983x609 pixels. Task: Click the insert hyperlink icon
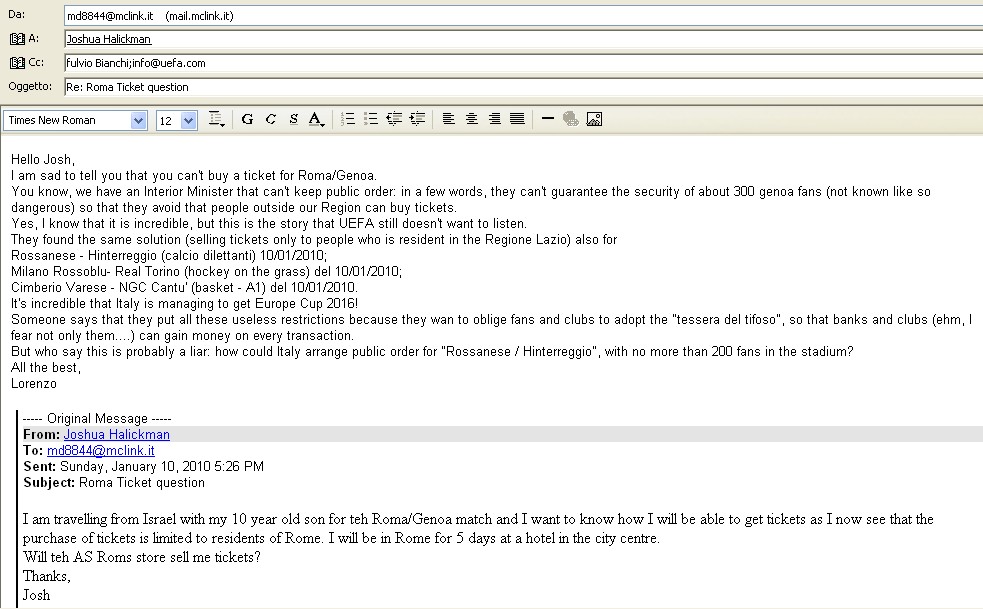570,119
